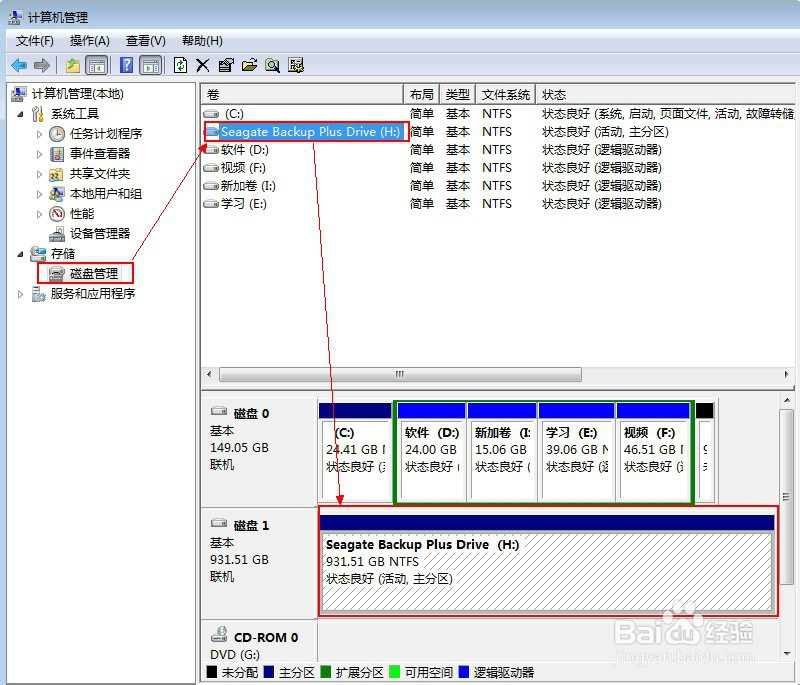Screen dimensions: 800x685
Task: Expand the 共享文件夹 node
Action: [x=39, y=174]
